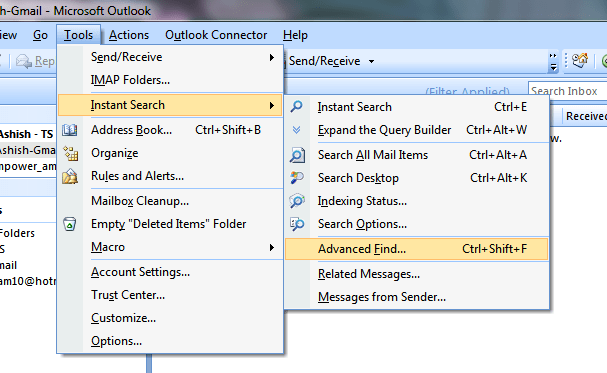Click the Search All Mail Items icon
This screenshot has height=373, width=607.
coord(297,155)
